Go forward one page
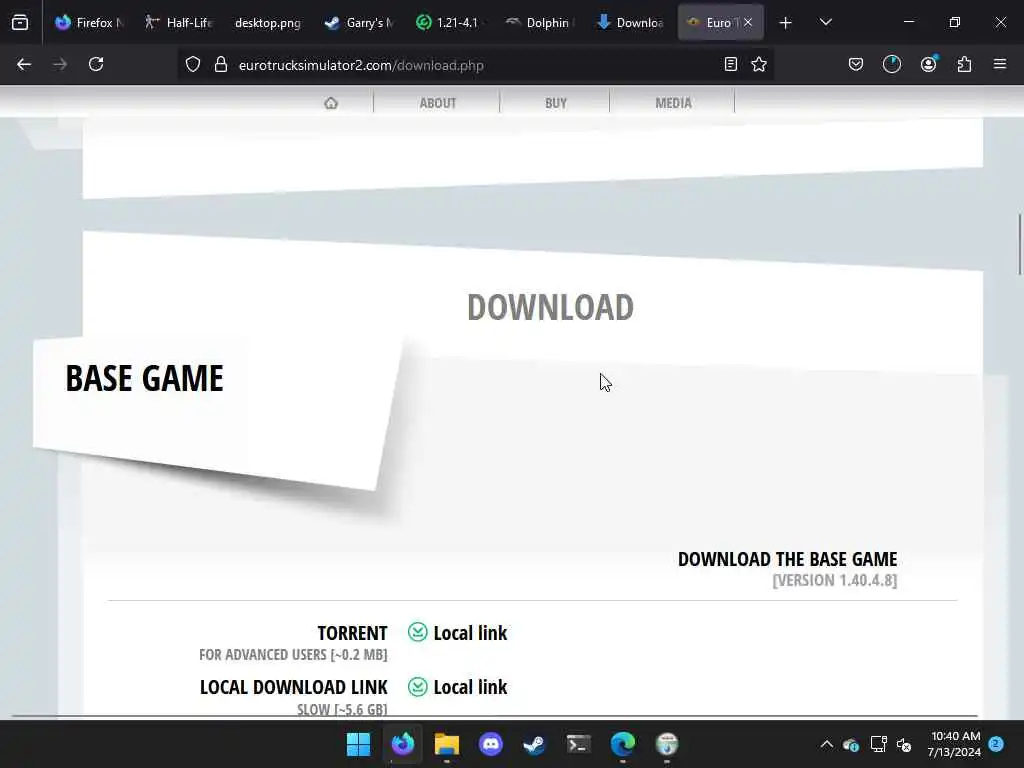The width and height of the screenshot is (1024, 768). tap(59, 65)
